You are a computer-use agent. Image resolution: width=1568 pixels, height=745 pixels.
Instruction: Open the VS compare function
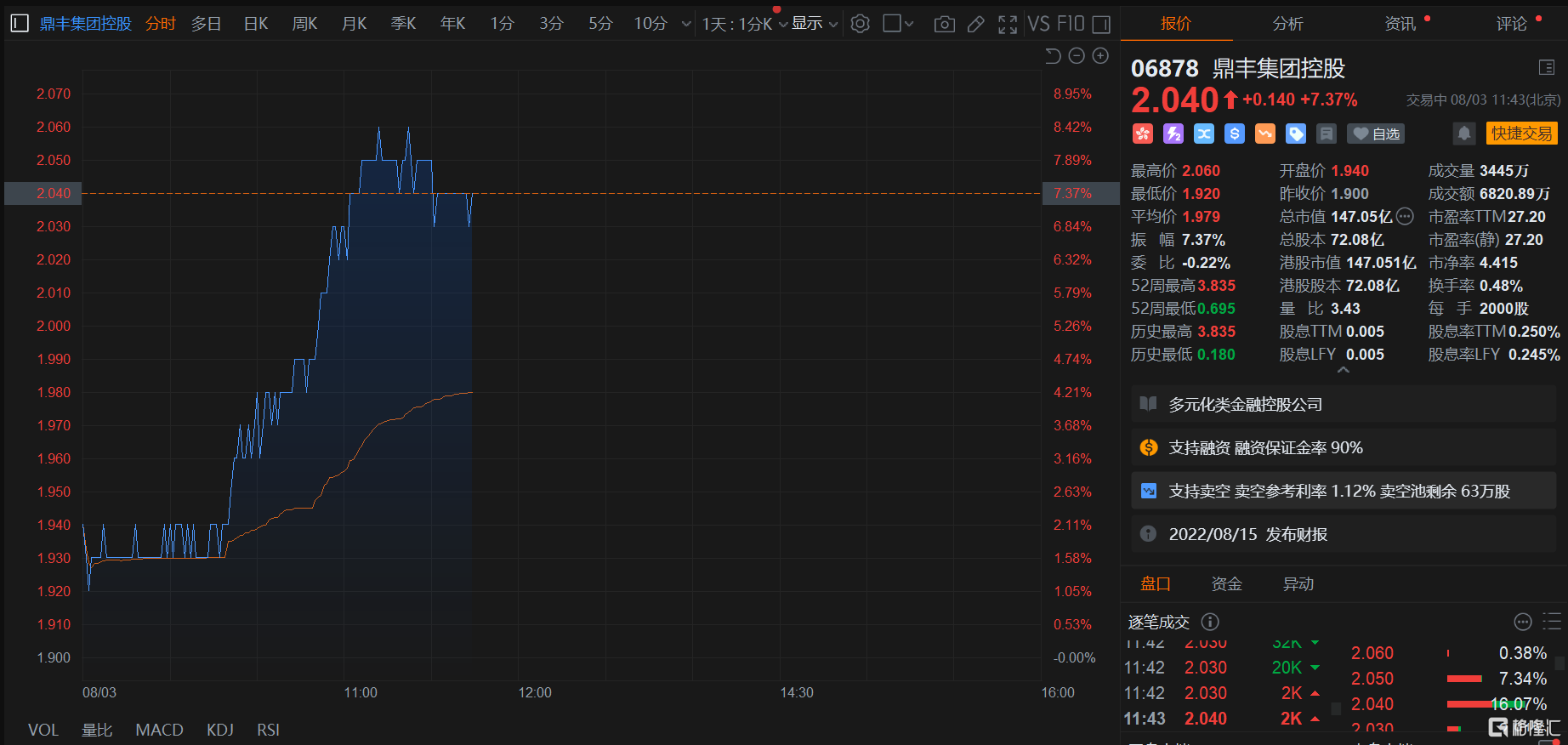pyautogui.click(x=1038, y=24)
